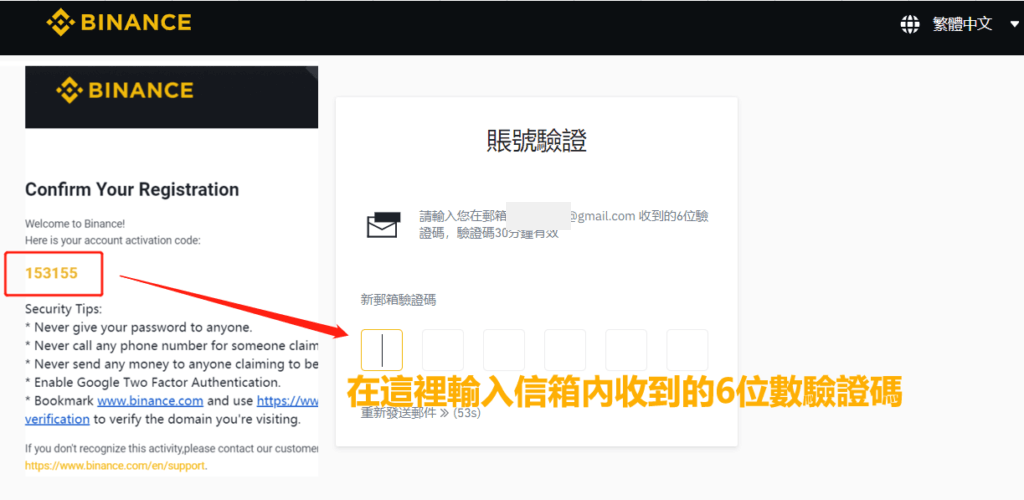Image resolution: width=1024 pixels, height=500 pixels.
Task: Click the Confirm Your Registration heading
Action: [x=132, y=190]
